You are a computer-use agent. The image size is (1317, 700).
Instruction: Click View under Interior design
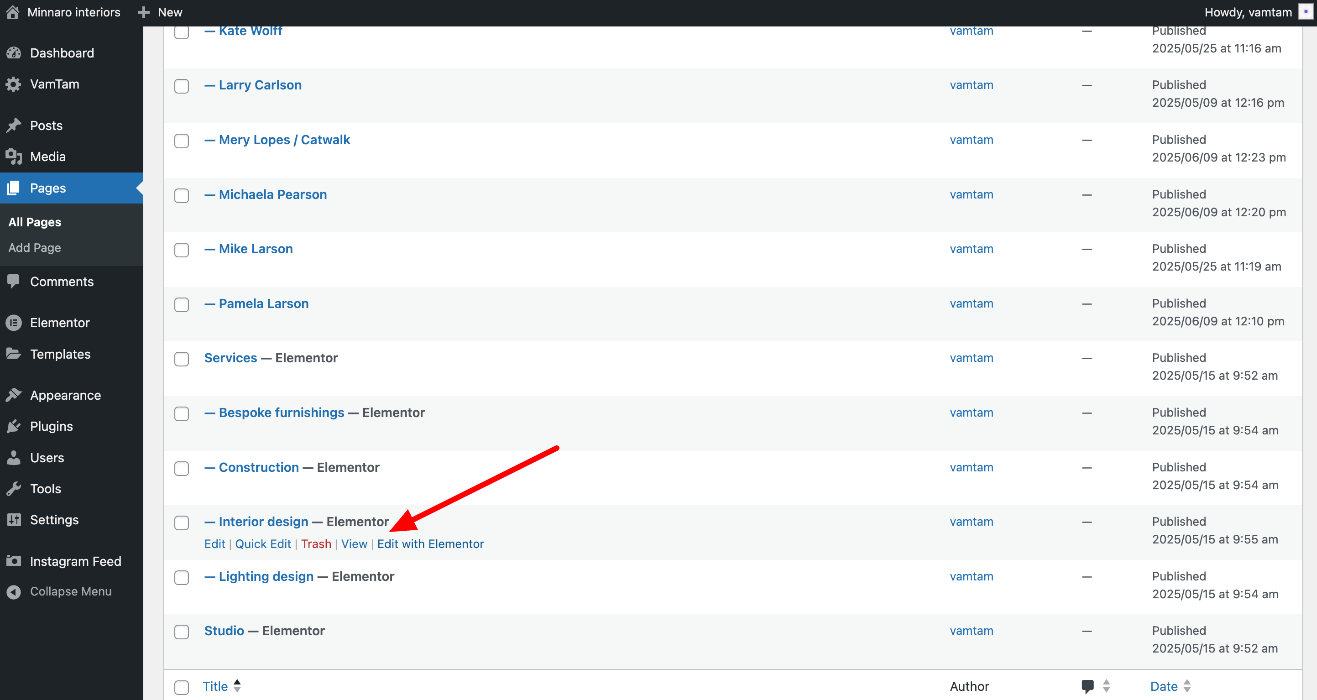point(354,544)
